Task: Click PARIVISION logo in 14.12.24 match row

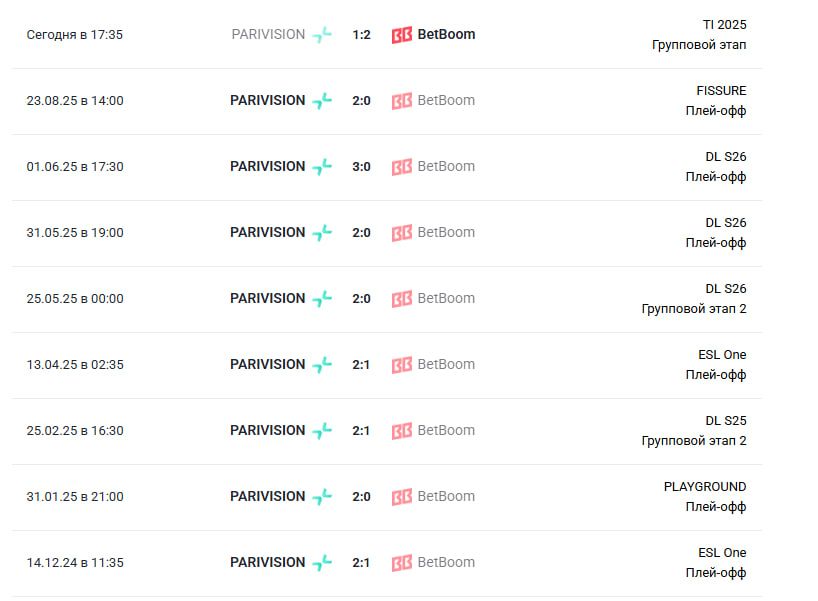Action: (x=322, y=563)
